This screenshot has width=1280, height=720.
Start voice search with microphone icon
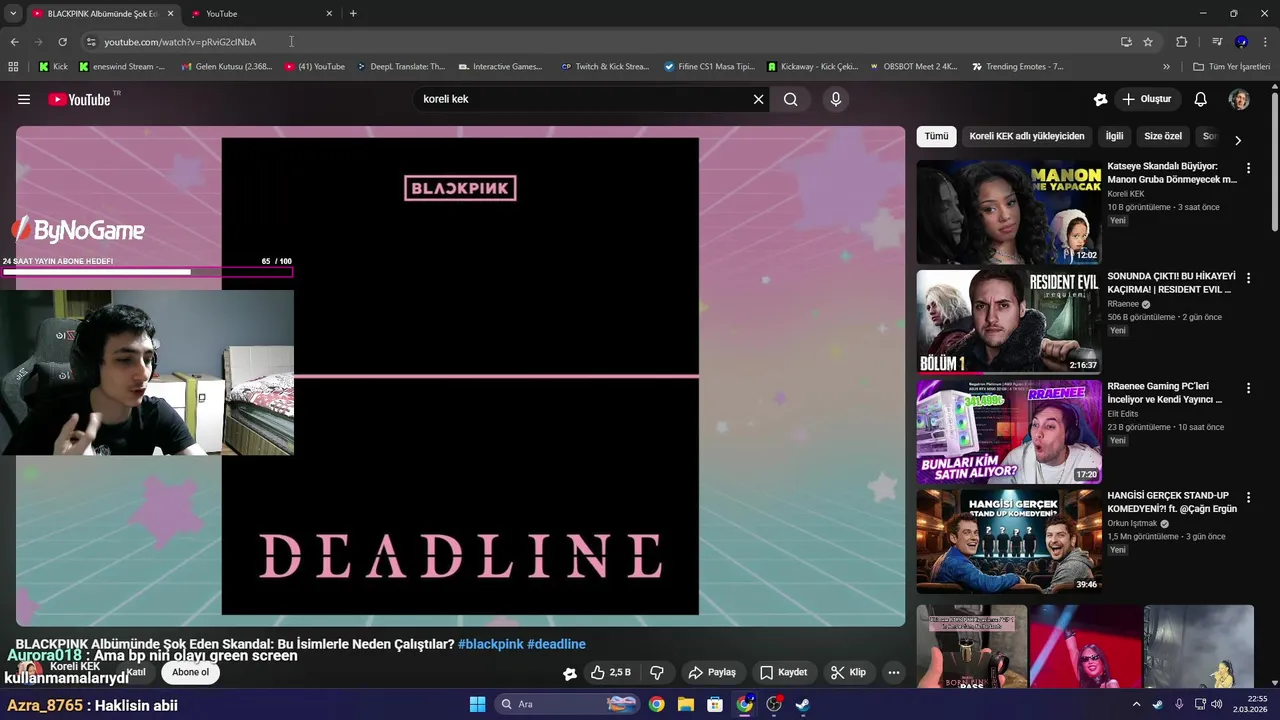point(836,99)
